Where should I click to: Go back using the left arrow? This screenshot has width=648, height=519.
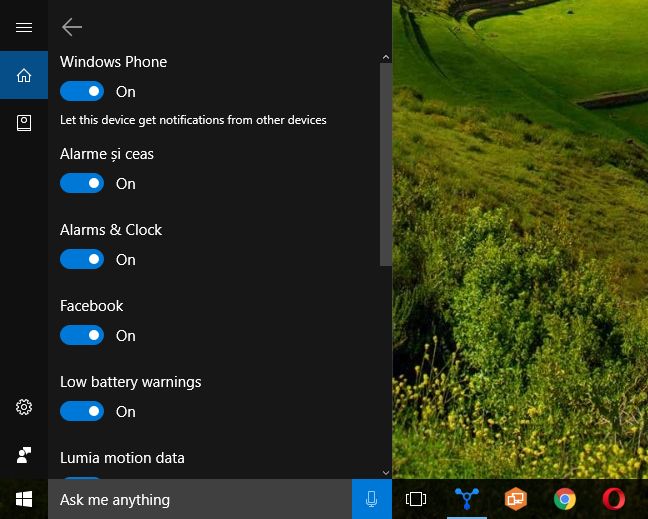pyautogui.click(x=72, y=27)
